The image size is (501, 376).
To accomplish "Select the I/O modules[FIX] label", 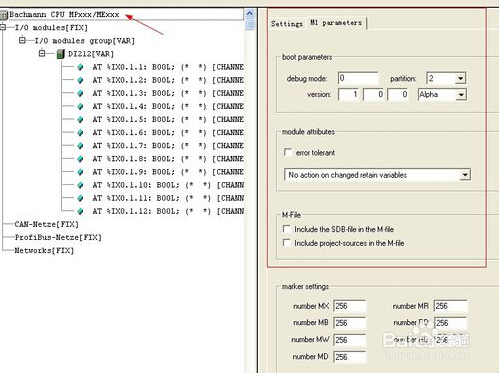I will click(x=51, y=28).
